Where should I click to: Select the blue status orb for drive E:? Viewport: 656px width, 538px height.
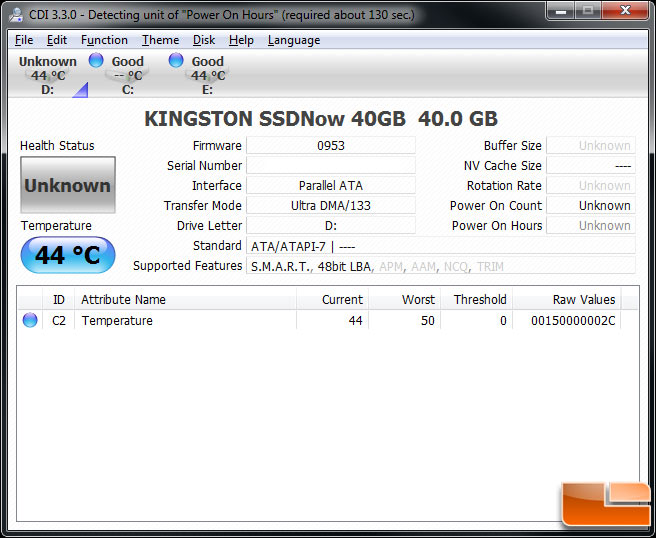pos(176,61)
